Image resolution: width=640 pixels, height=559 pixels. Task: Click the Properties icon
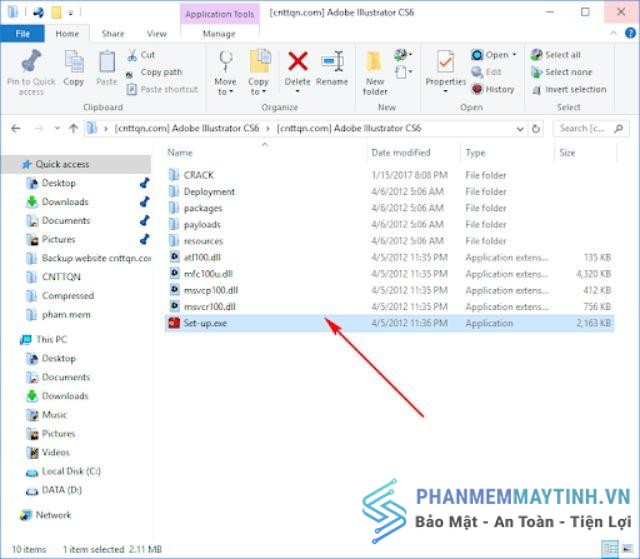click(x=445, y=62)
